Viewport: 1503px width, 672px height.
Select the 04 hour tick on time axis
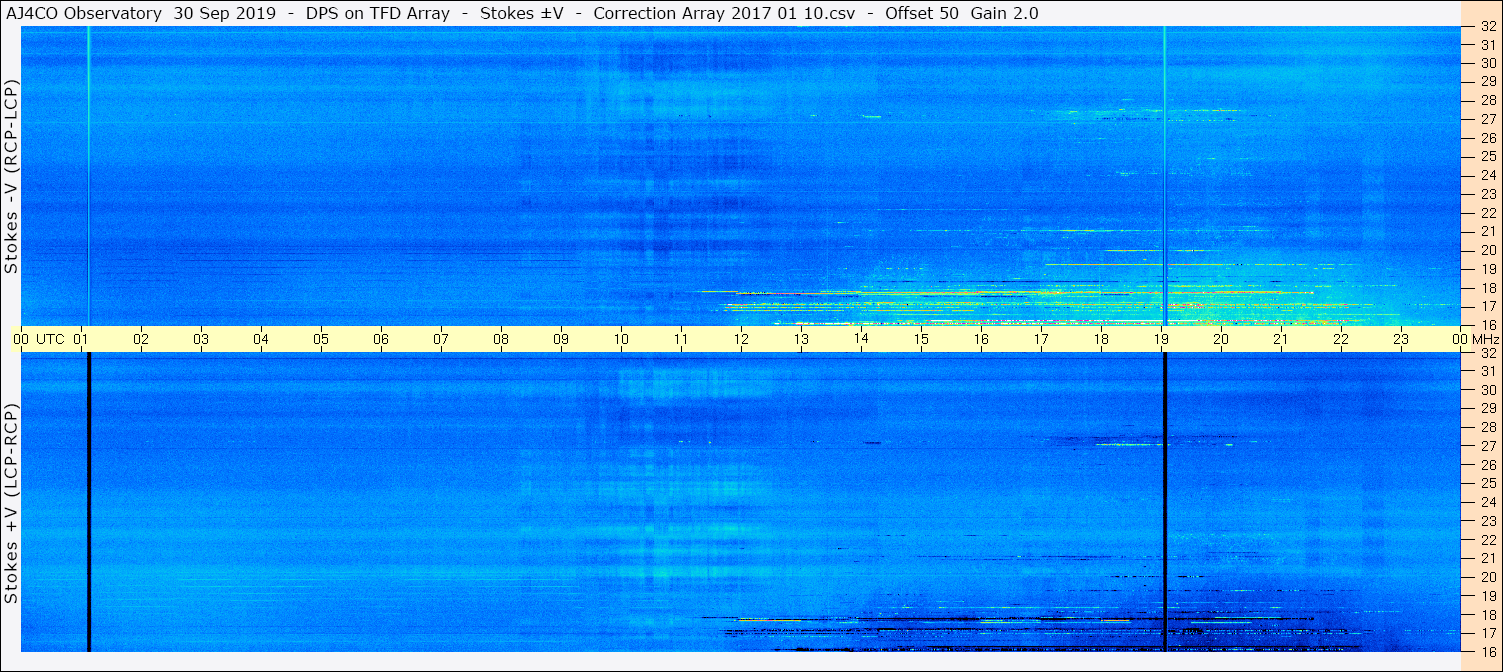coord(262,340)
